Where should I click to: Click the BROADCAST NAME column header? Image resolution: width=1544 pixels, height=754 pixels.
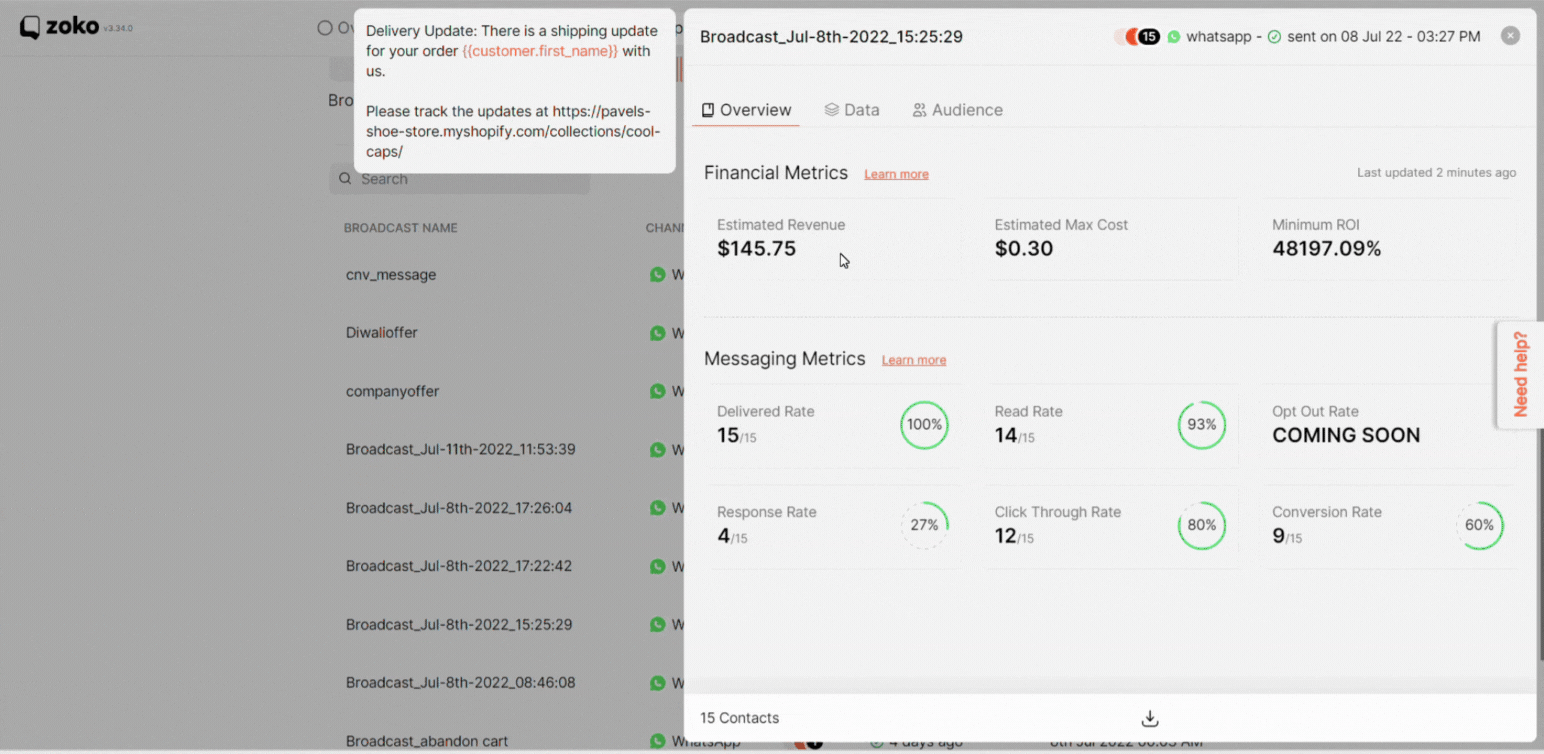click(401, 228)
